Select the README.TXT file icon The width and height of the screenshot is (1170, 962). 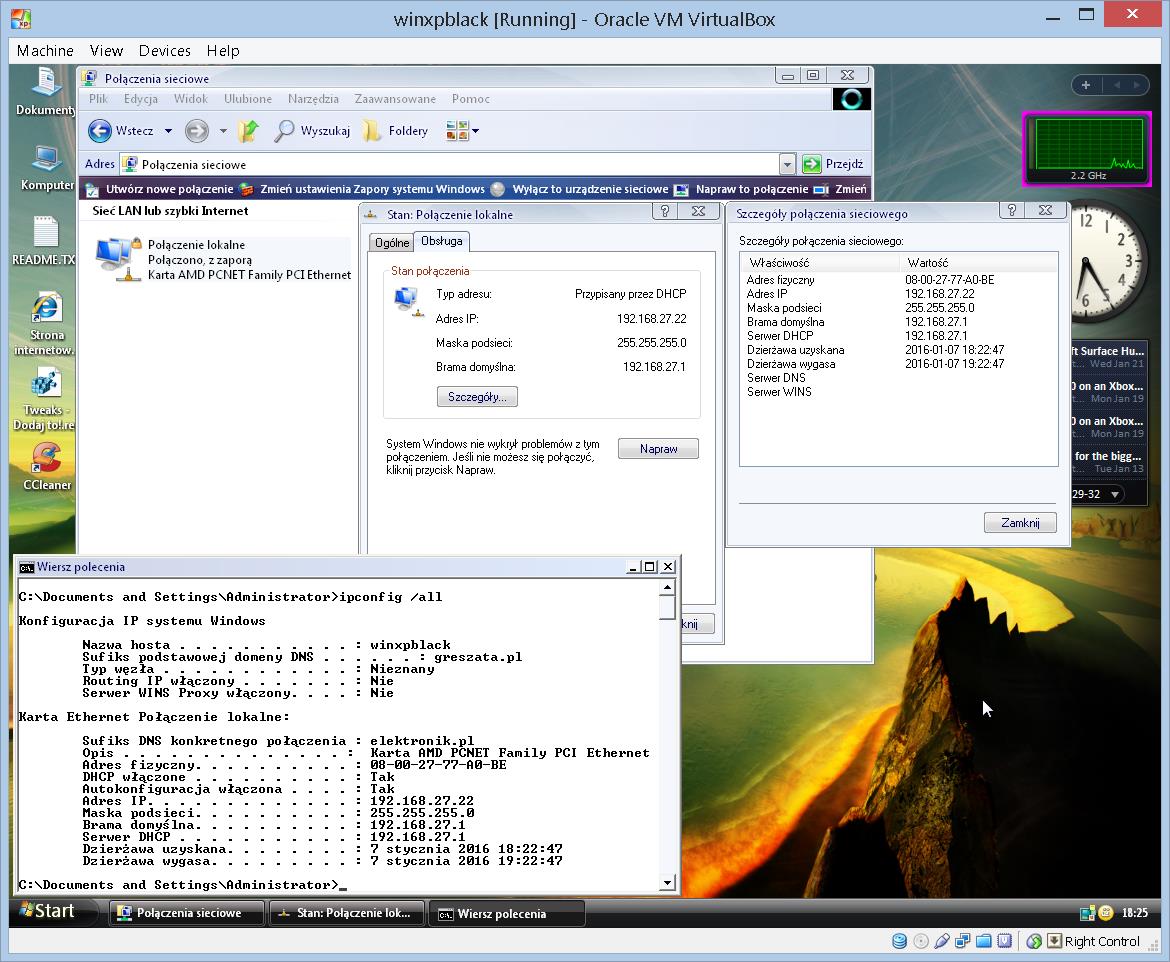[x=45, y=241]
